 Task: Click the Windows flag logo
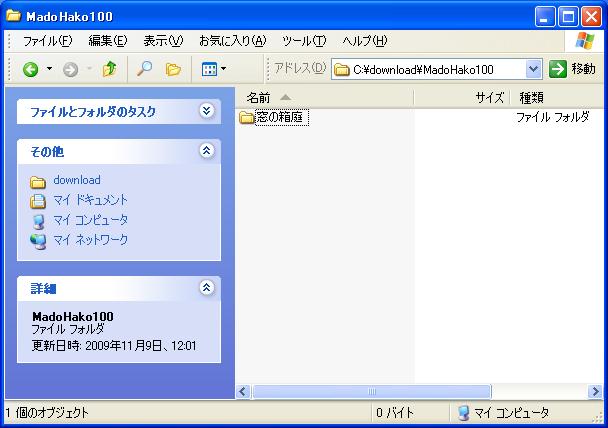584,41
